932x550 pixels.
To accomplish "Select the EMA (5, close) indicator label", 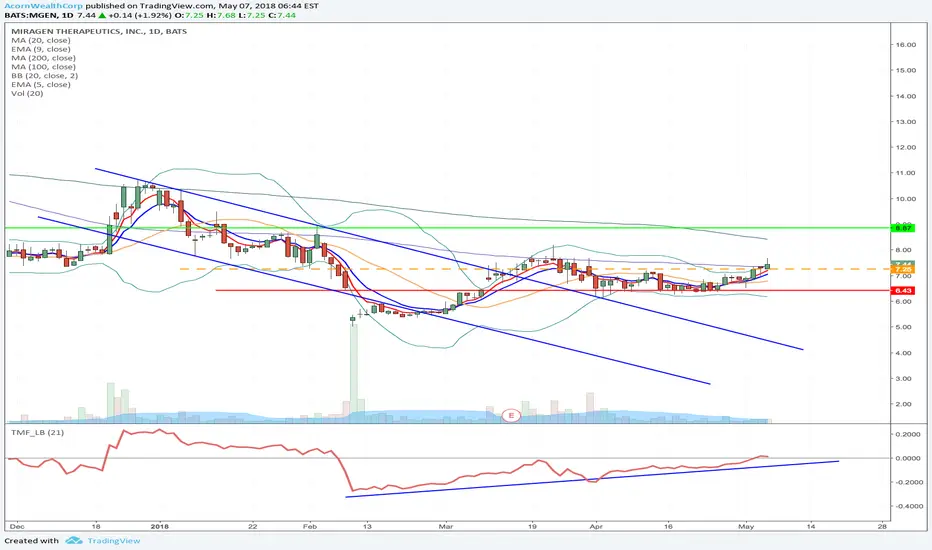I will click(x=41, y=84).
